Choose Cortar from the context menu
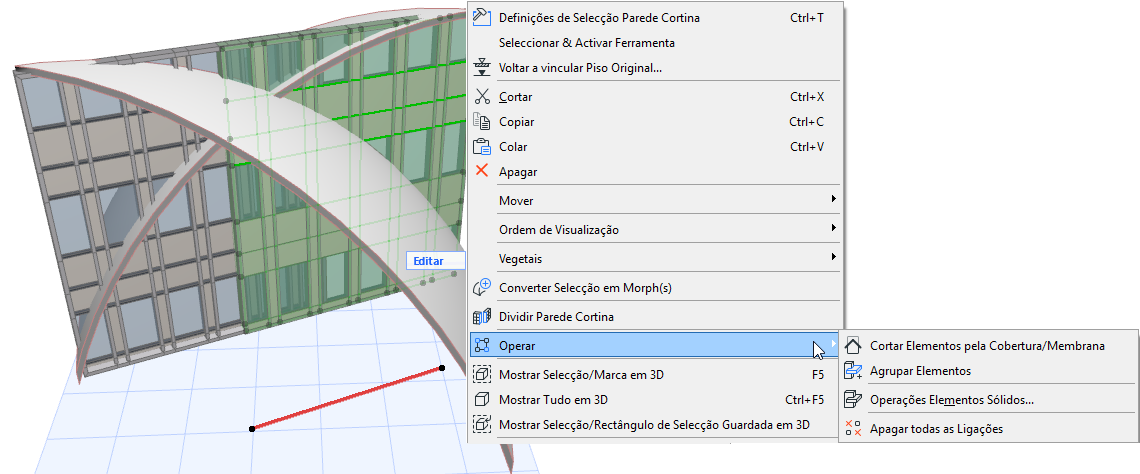Viewport: 1140px width, 474px height. (x=655, y=96)
